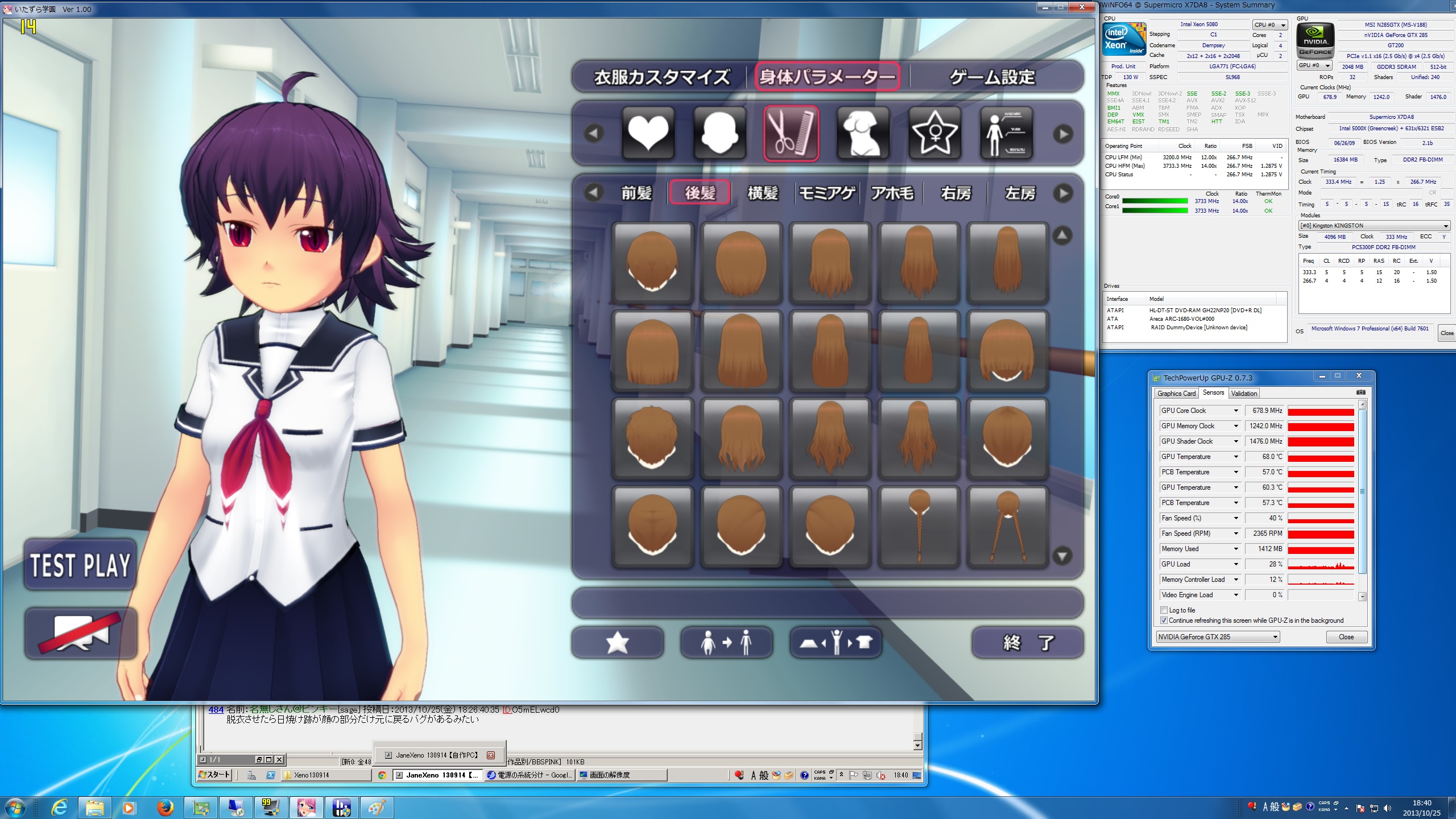Click the 終了 exit button
Viewport: 1456px width, 819px height.
click(x=1027, y=643)
